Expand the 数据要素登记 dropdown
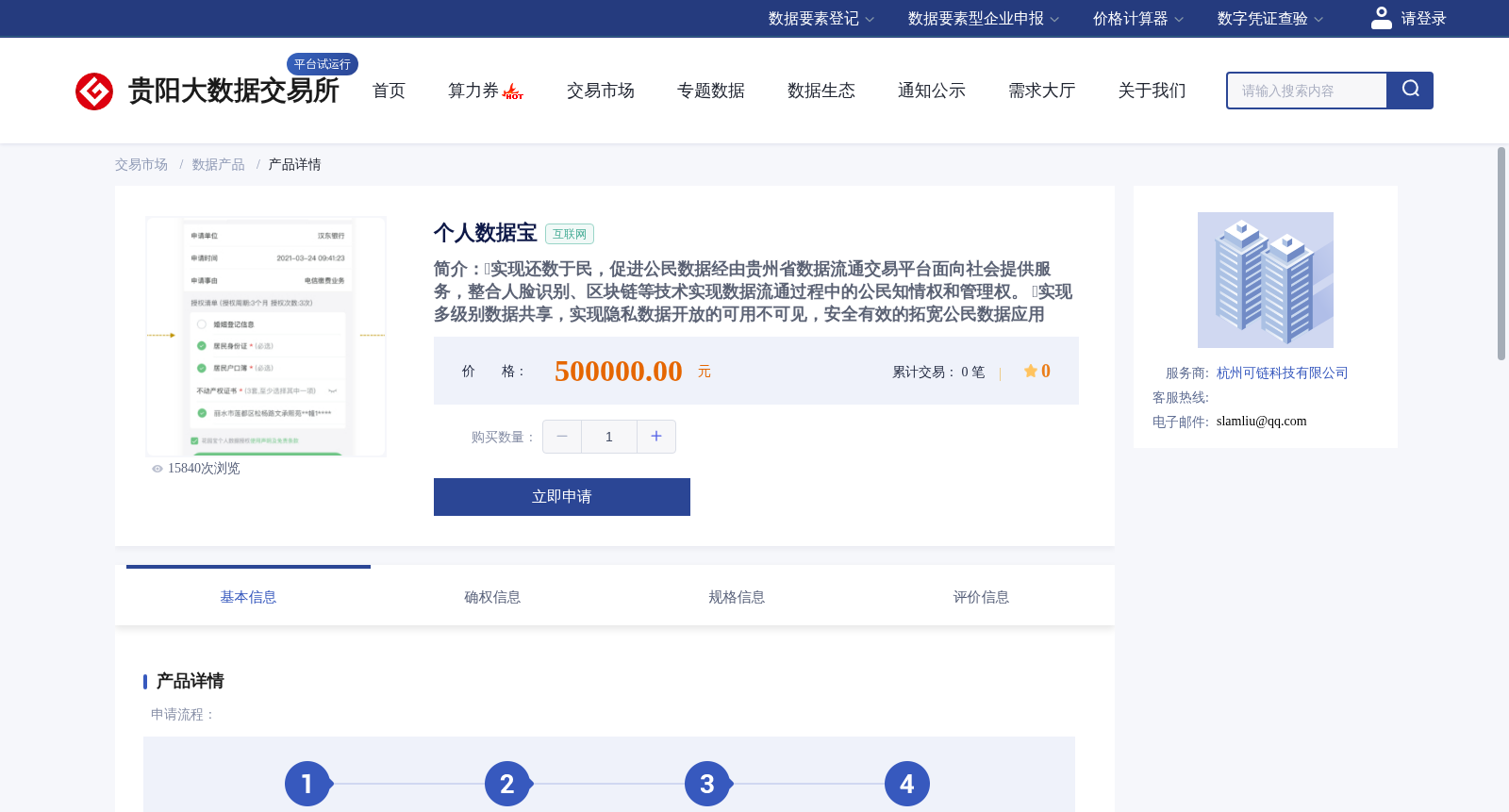This screenshot has height=812, width=1509. pyautogui.click(x=821, y=19)
